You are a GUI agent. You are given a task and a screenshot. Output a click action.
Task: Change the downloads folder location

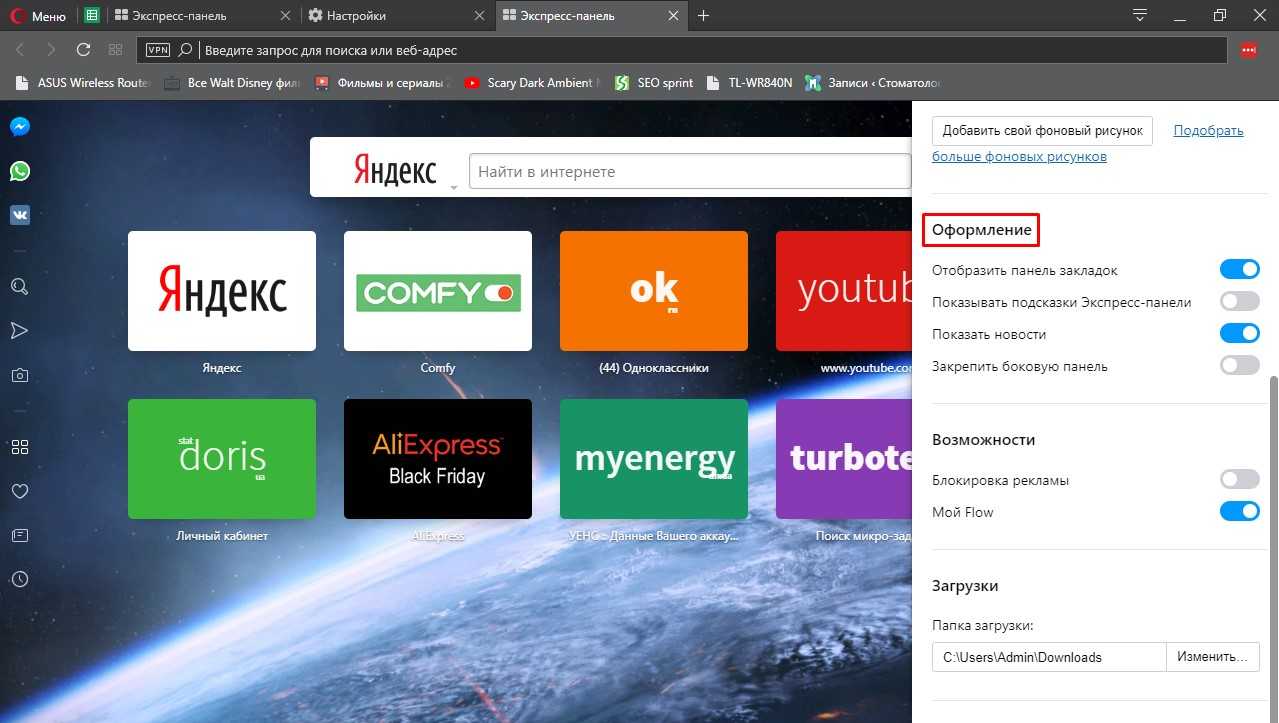(x=1212, y=657)
